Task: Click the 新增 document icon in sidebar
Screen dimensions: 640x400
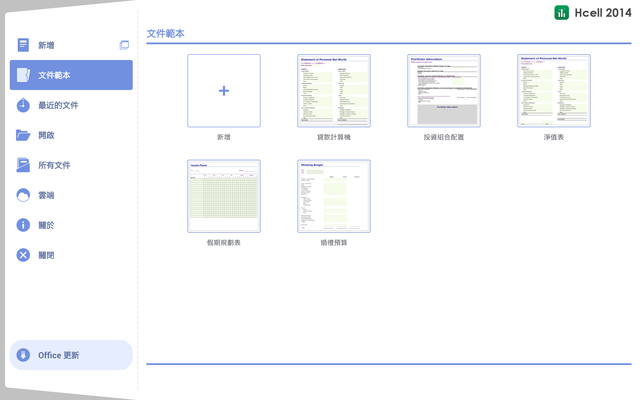Action: coord(23,45)
